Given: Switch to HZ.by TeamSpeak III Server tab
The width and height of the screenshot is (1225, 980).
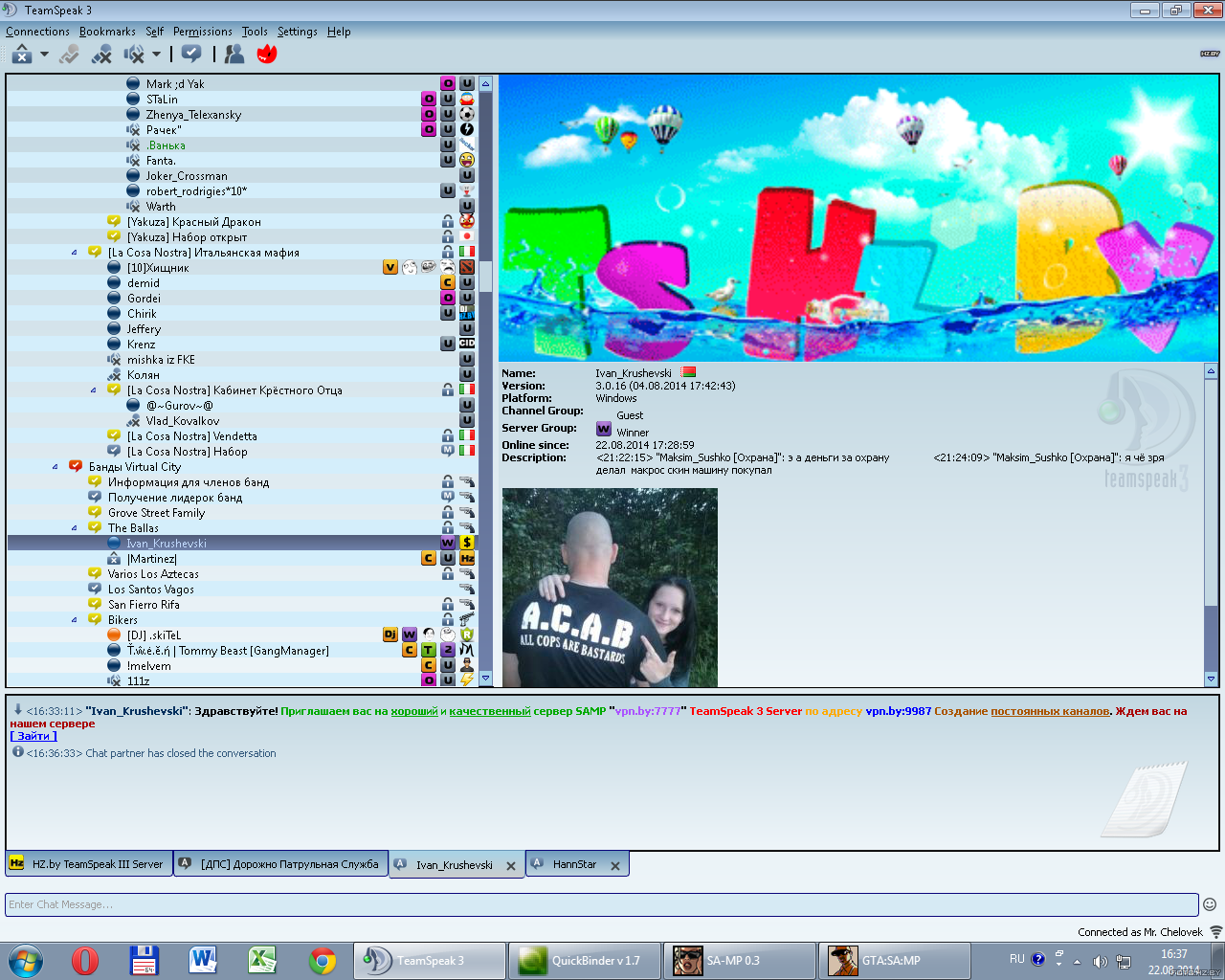Looking at the screenshot, I should [x=89, y=863].
